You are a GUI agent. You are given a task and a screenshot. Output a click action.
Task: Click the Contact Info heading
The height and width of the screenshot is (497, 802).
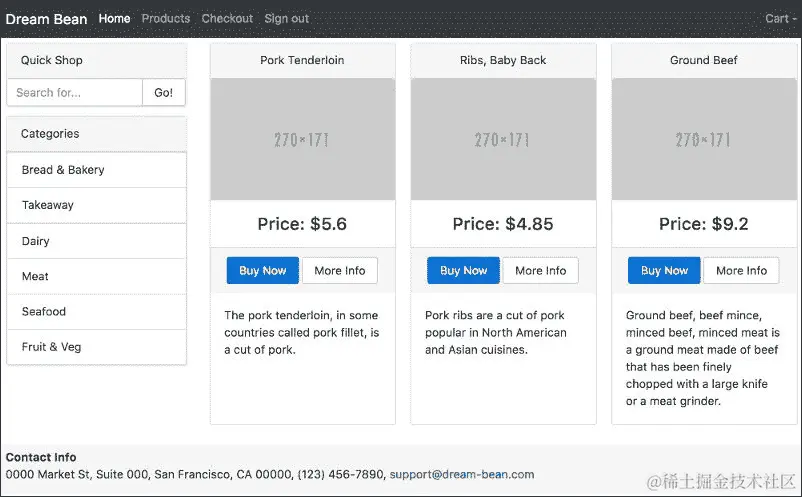point(41,457)
